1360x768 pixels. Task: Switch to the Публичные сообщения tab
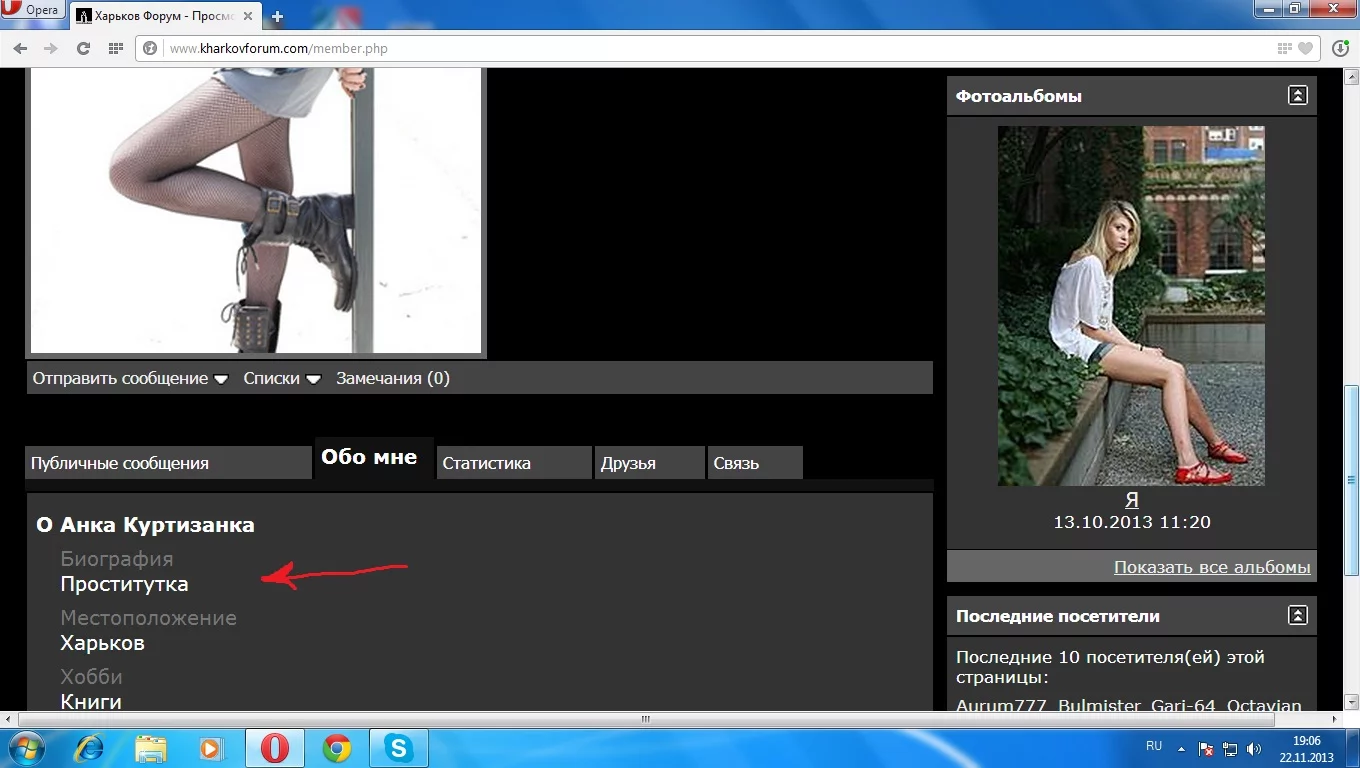click(x=168, y=463)
